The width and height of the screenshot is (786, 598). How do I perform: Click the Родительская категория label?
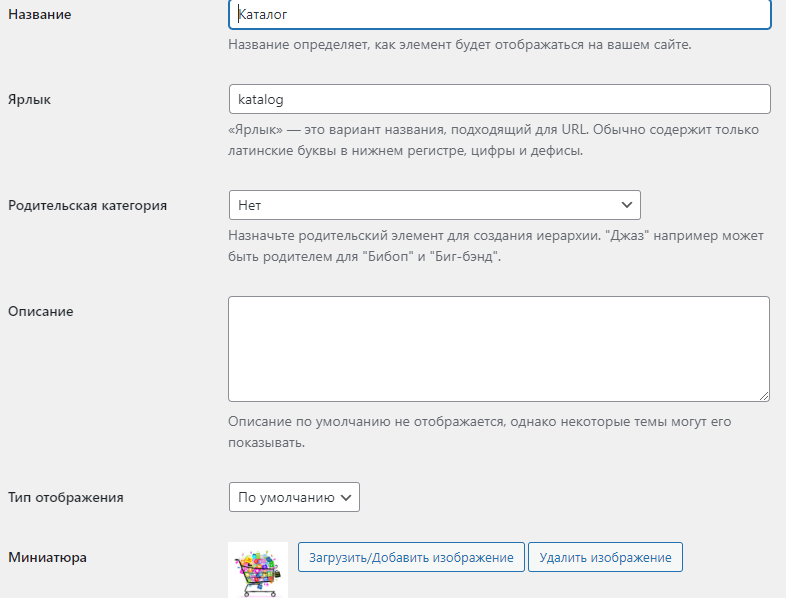pyautogui.click(x=87, y=206)
